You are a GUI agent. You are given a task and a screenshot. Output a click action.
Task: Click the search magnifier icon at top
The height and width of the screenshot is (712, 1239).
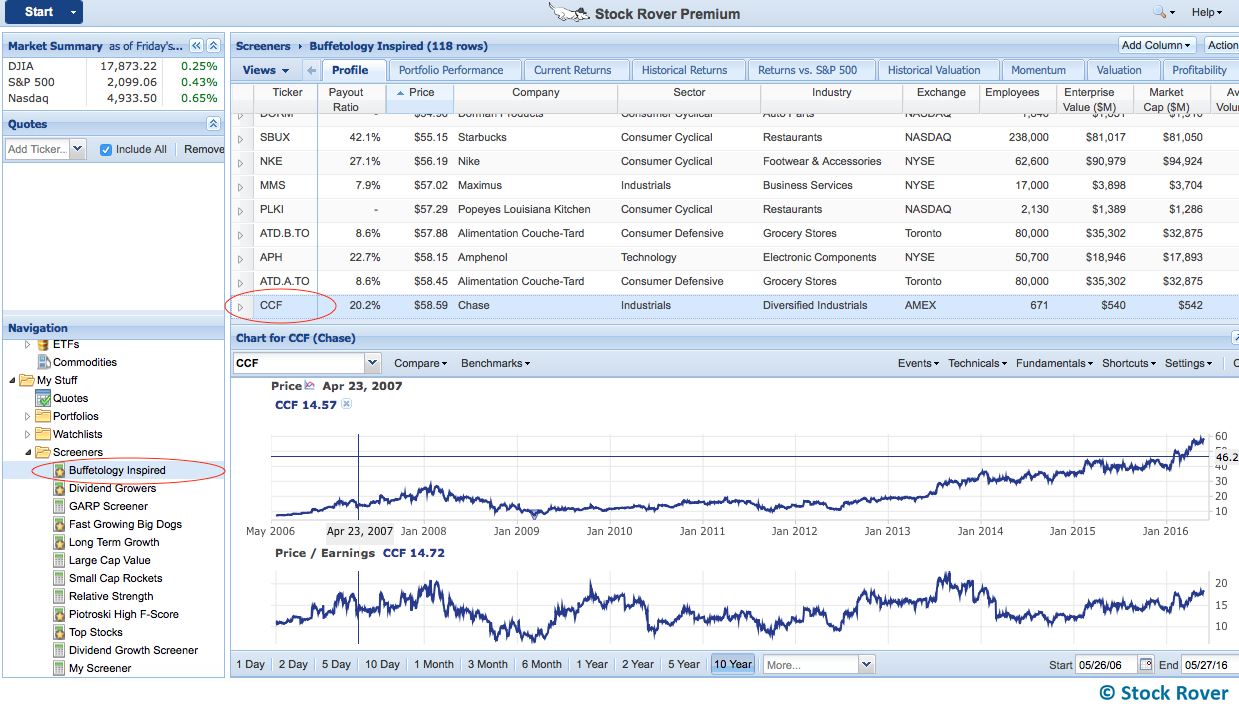coord(1160,12)
